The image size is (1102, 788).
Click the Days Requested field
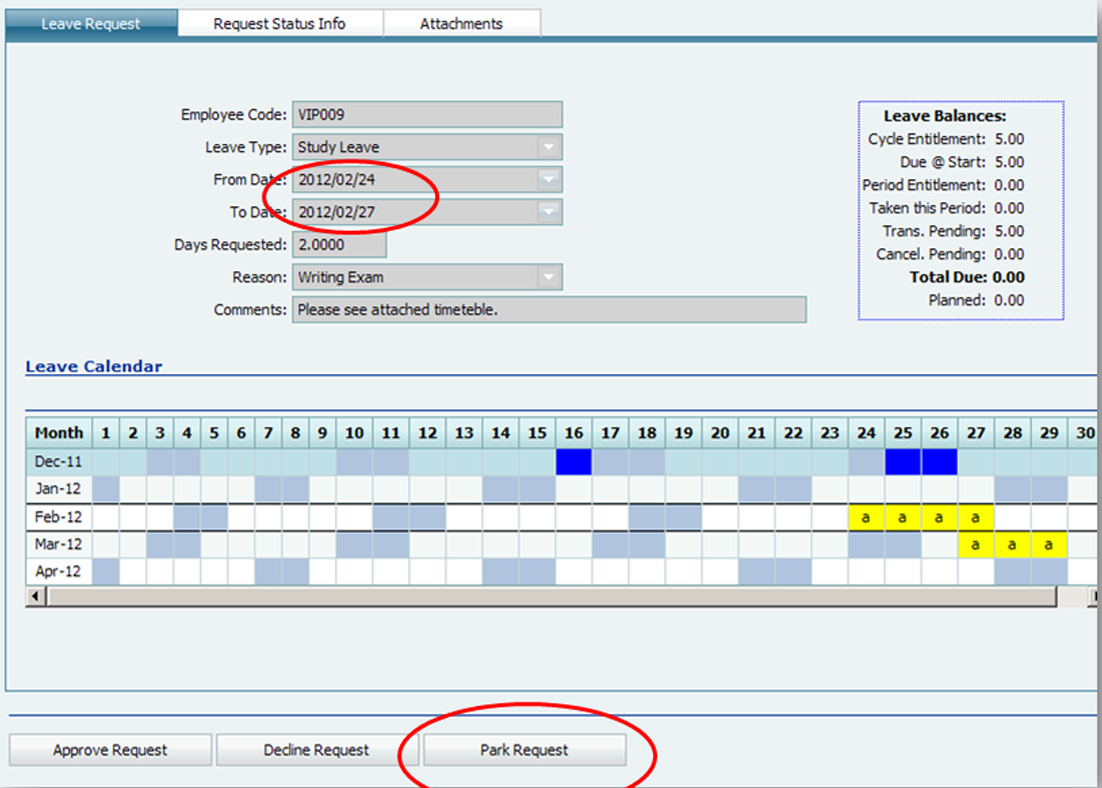pos(338,245)
